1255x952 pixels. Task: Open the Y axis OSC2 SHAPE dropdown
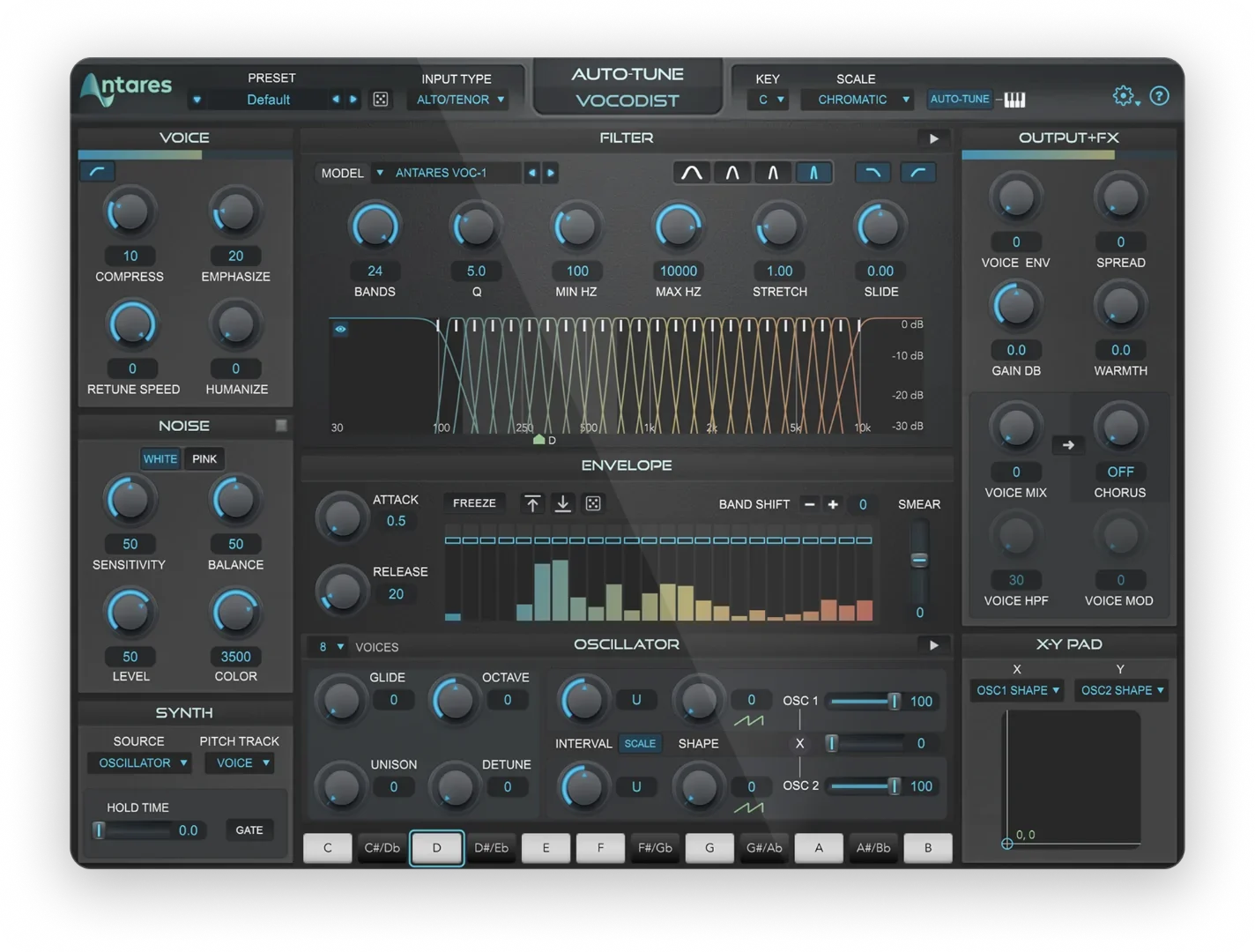(1122, 690)
